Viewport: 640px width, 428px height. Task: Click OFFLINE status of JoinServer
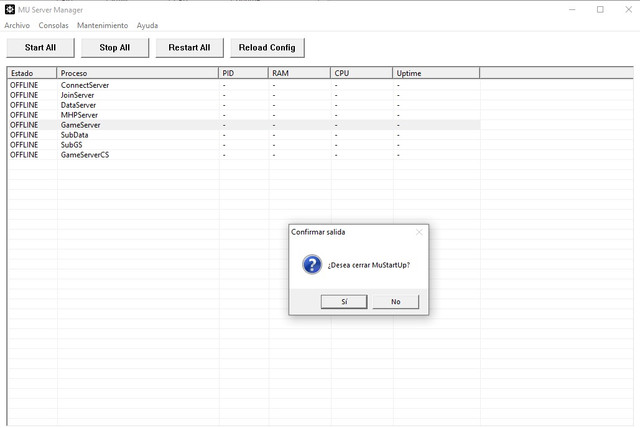[24, 95]
